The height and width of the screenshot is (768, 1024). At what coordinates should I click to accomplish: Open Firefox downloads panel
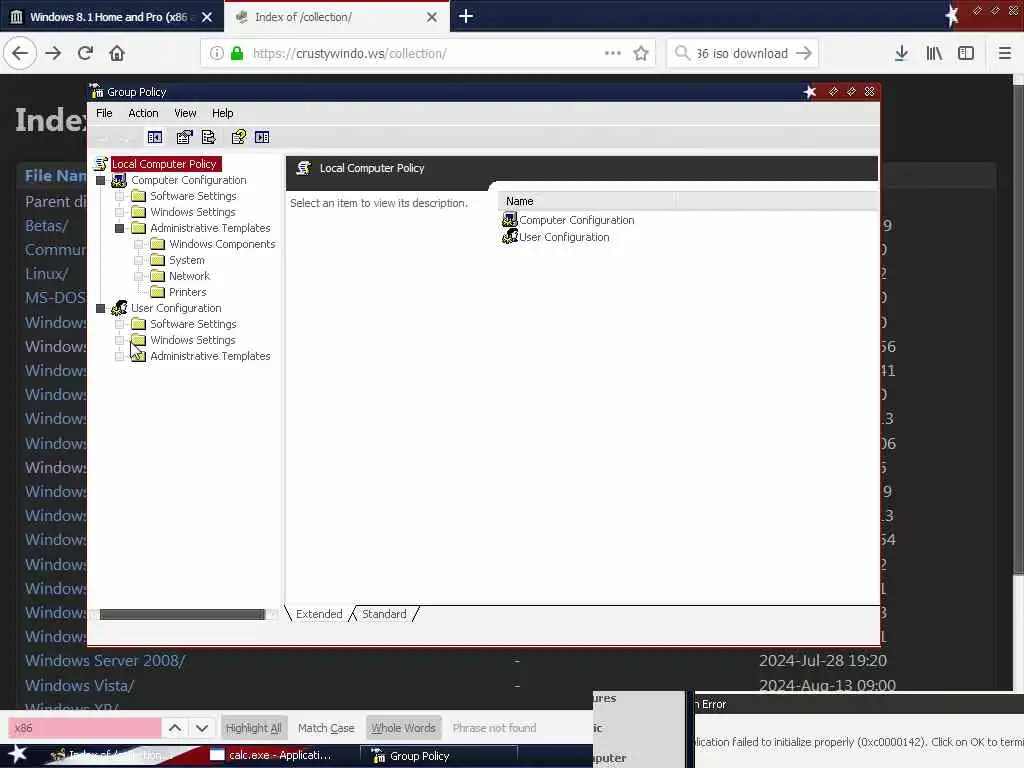pyautogui.click(x=901, y=53)
